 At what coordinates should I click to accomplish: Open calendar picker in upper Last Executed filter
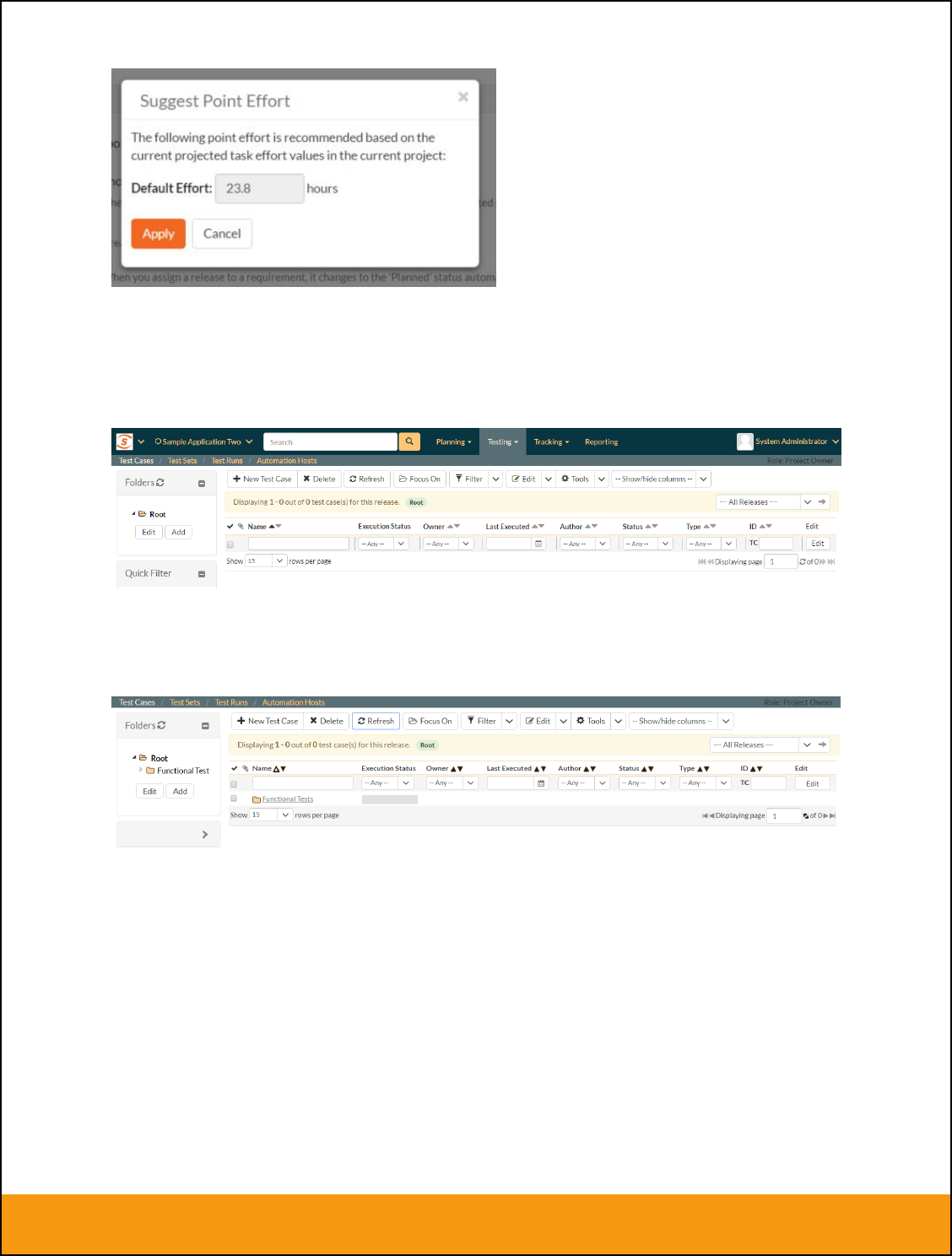pyautogui.click(x=538, y=544)
